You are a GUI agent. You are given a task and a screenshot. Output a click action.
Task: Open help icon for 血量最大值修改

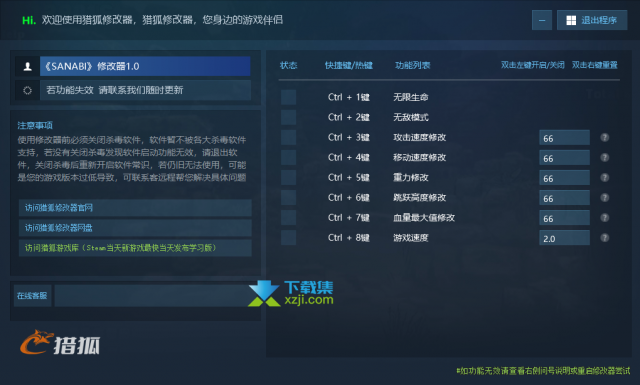click(x=604, y=218)
